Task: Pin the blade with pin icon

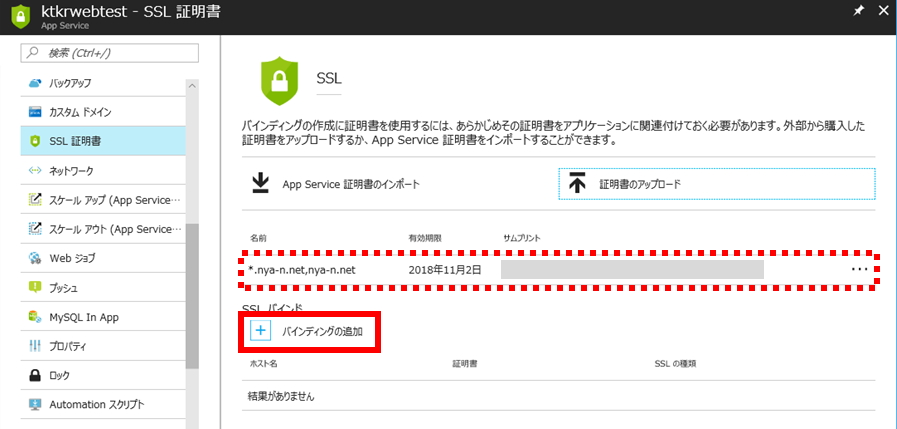Action: 858,11
